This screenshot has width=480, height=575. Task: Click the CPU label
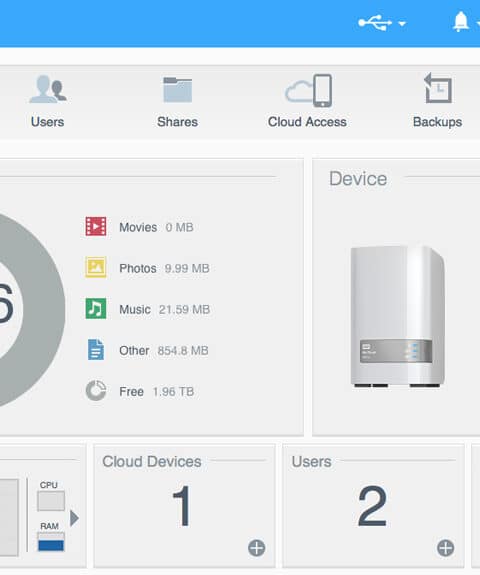pyautogui.click(x=49, y=485)
